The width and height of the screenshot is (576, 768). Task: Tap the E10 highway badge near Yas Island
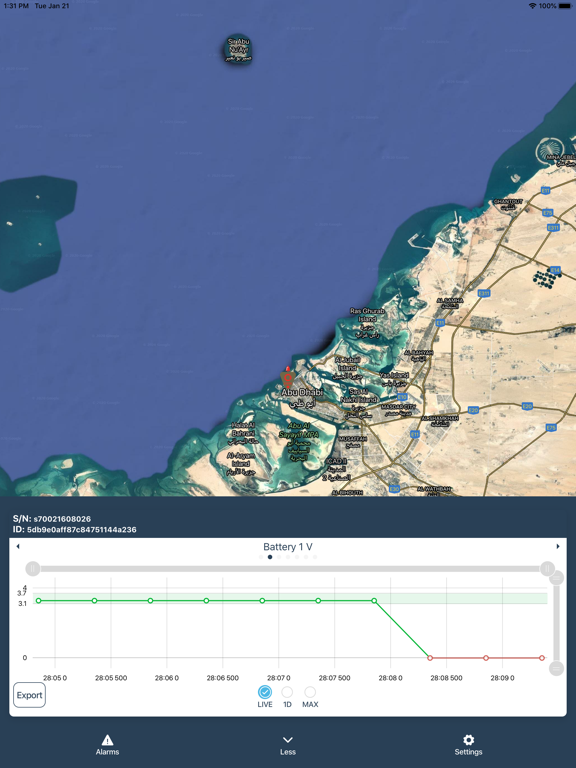coord(402,397)
